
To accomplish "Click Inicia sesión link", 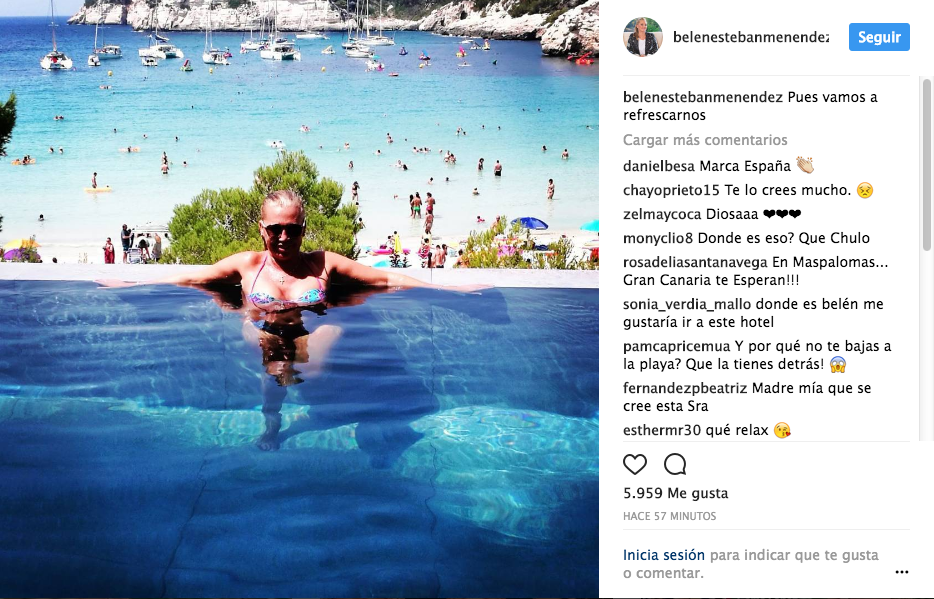I will tap(664, 555).
